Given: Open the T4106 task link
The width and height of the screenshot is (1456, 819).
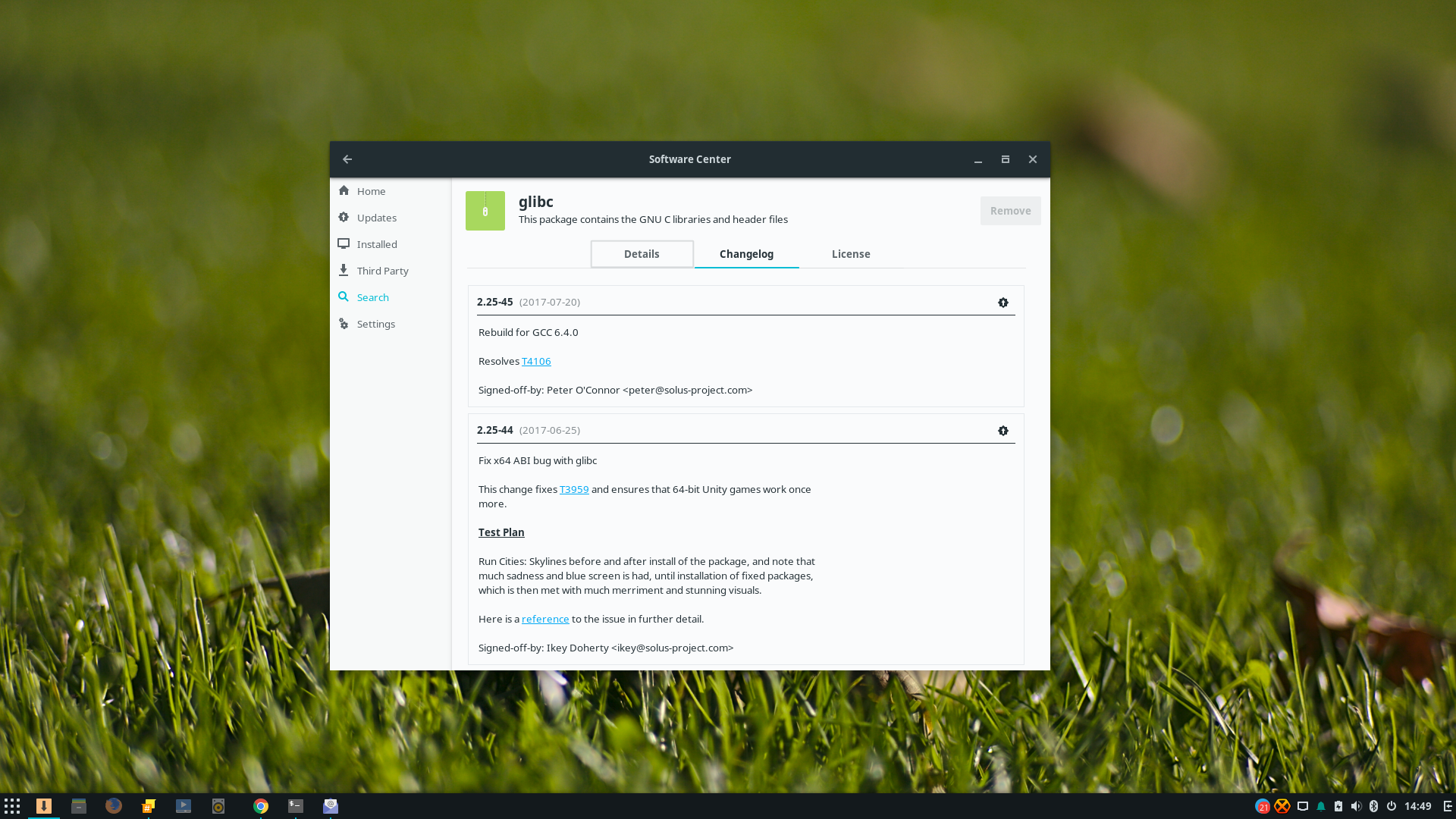Looking at the screenshot, I should (536, 361).
